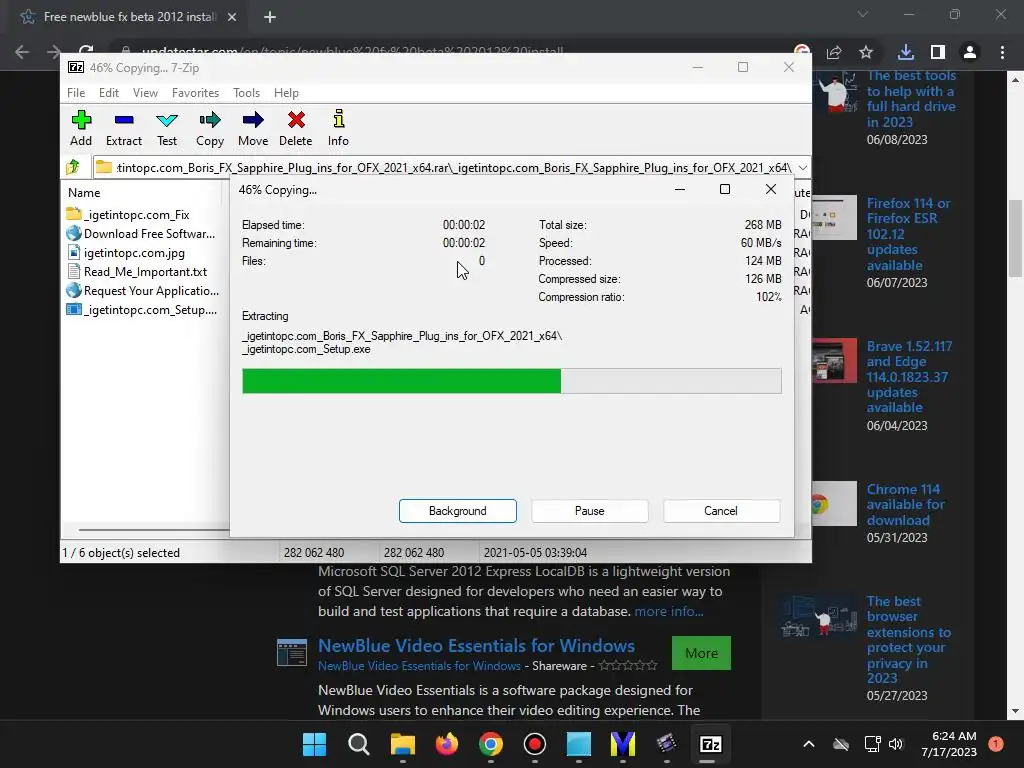
Task: Minimize the 46% Copying dialog
Action: coord(680,189)
